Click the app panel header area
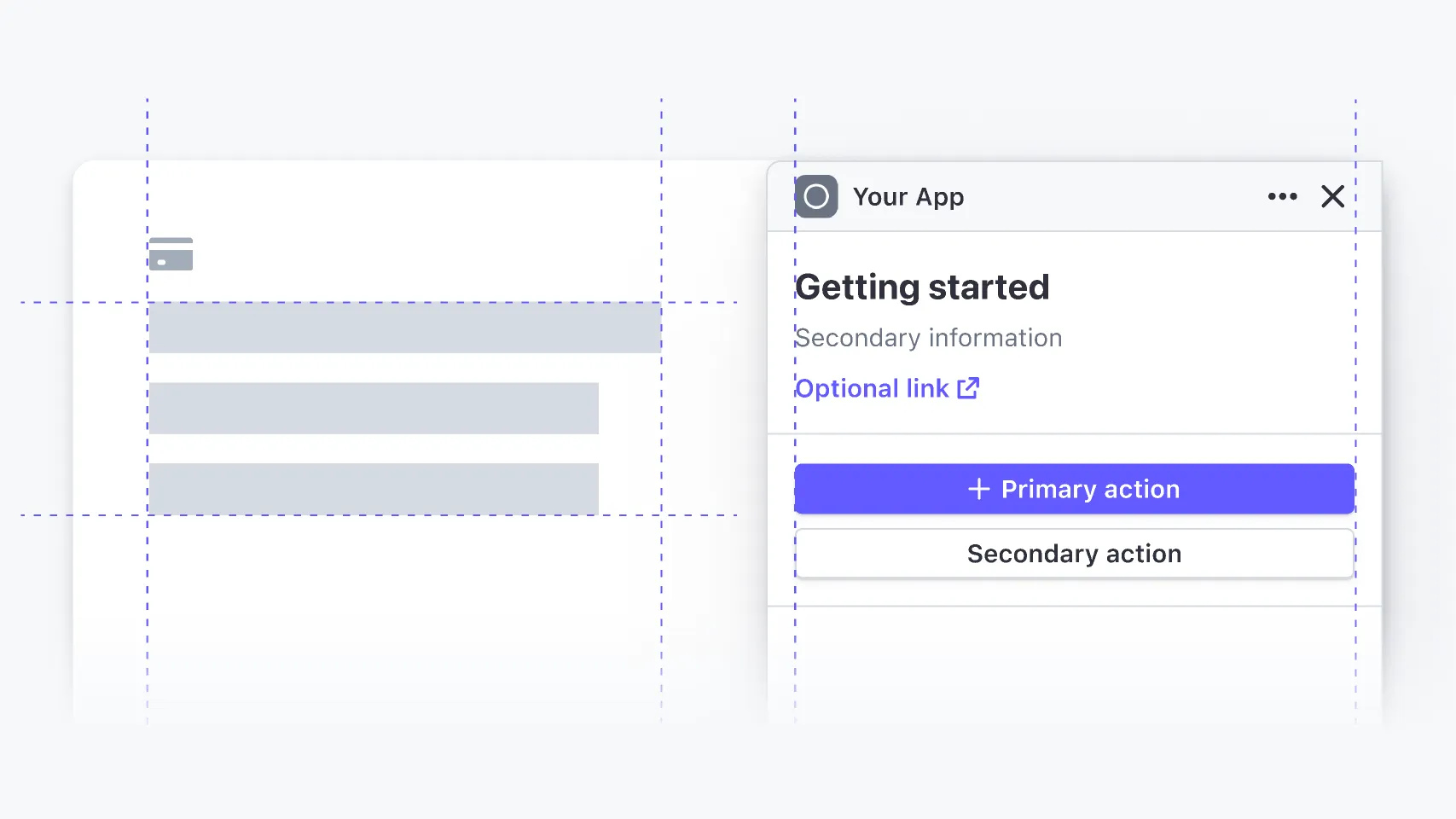The height and width of the screenshot is (819, 1456). (x=1075, y=196)
